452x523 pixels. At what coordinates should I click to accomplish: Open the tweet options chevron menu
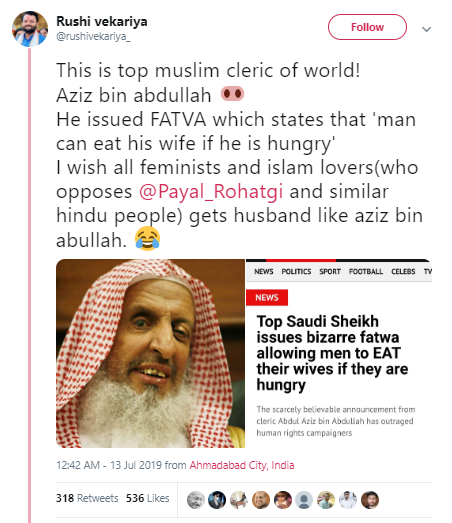426,29
